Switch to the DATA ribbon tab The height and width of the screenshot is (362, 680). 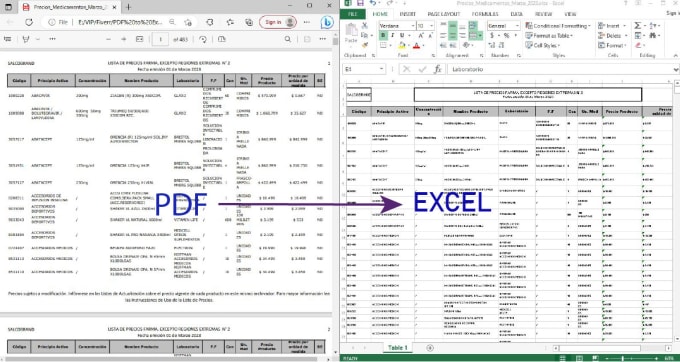pyautogui.click(x=517, y=14)
